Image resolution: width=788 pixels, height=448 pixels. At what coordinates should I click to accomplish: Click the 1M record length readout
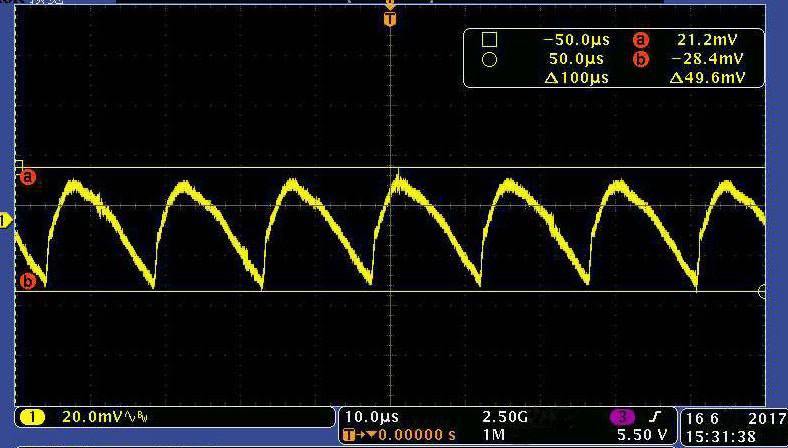coord(494,434)
